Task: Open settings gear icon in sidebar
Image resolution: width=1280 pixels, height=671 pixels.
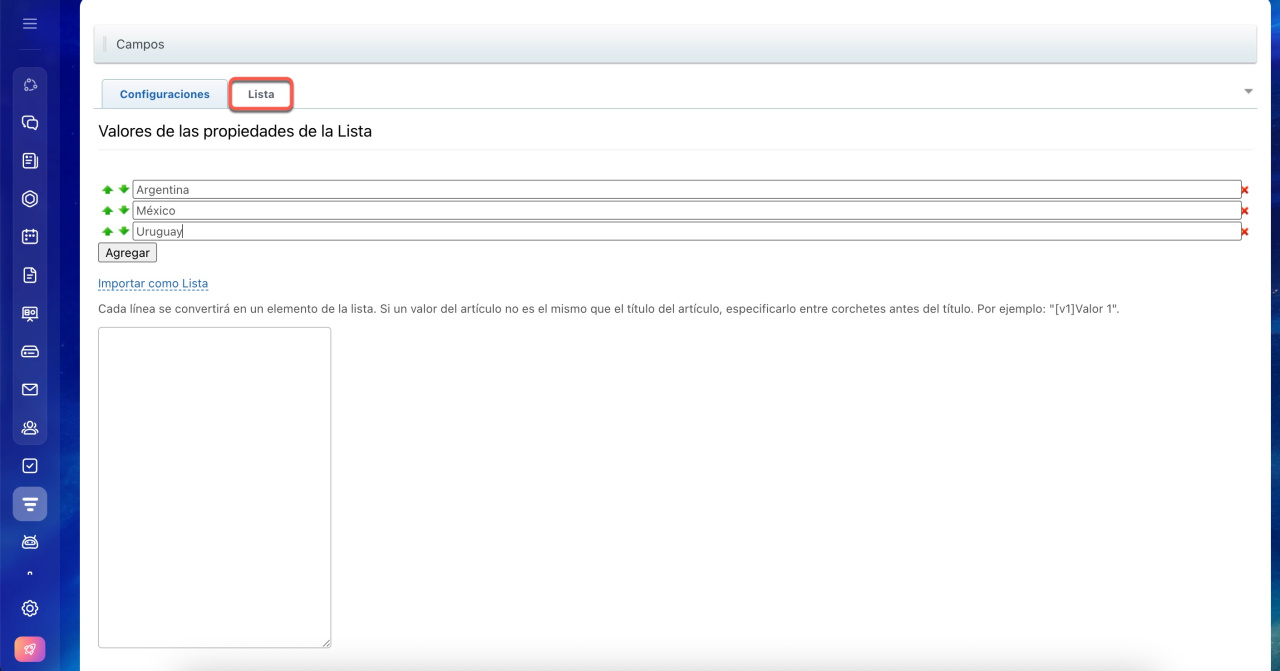Action: pyautogui.click(x=30, y=608)
